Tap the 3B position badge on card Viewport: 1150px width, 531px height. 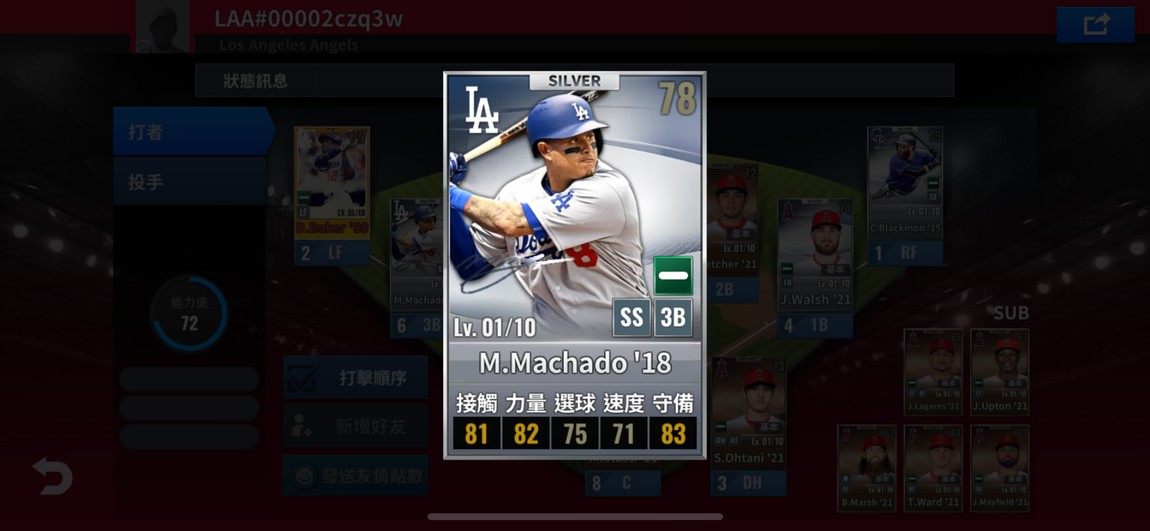coord(673,318)
